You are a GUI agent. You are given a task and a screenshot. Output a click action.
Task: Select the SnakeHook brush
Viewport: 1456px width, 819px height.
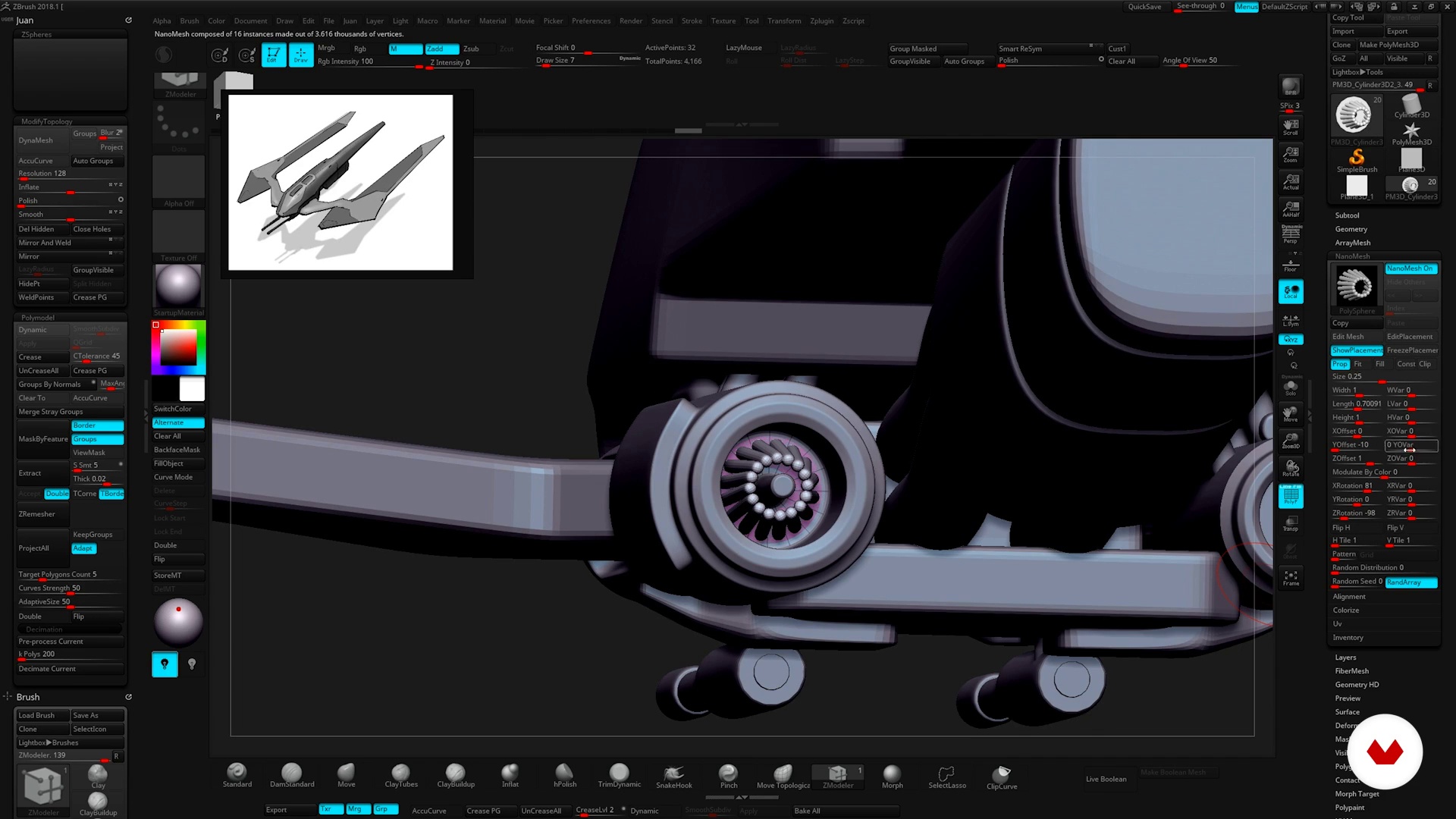[674, 776]
